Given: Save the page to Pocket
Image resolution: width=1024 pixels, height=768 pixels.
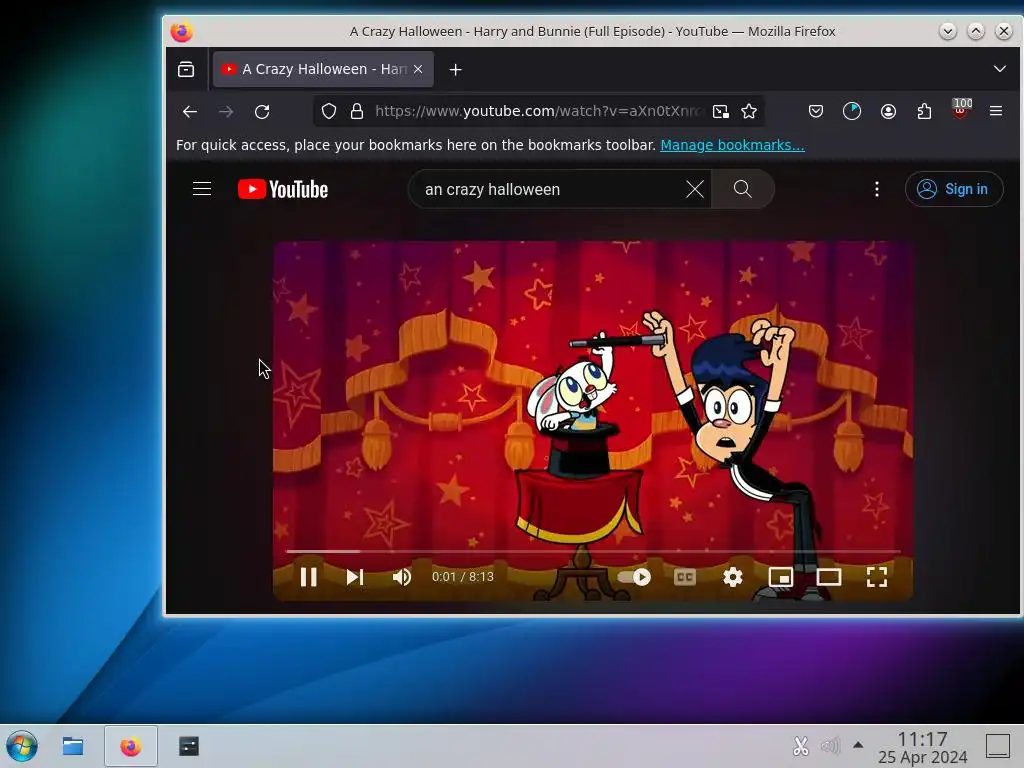Looking at the screenshot, I should [x=816, y=112].
